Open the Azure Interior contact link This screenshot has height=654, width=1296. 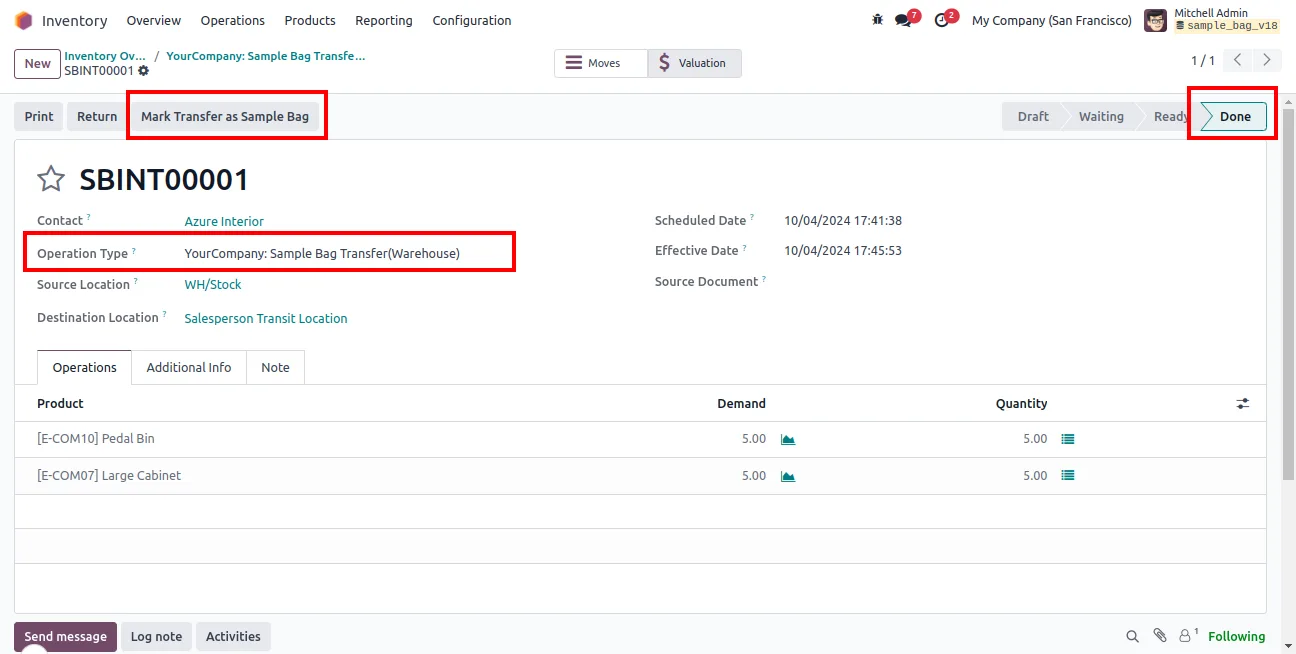(x=224, y=222)
